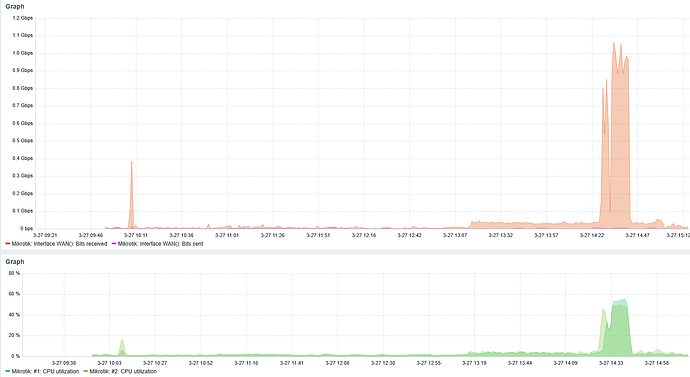
Task: Click the 'Mikrotik: Interface WAN(): Bits sent' legend label
Action: click(x=161, y=244)
